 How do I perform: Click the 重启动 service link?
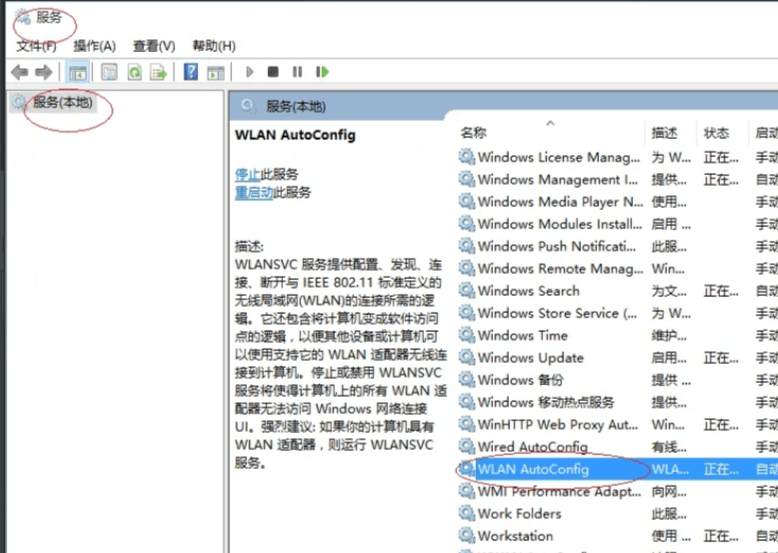[x=254, y=192]
